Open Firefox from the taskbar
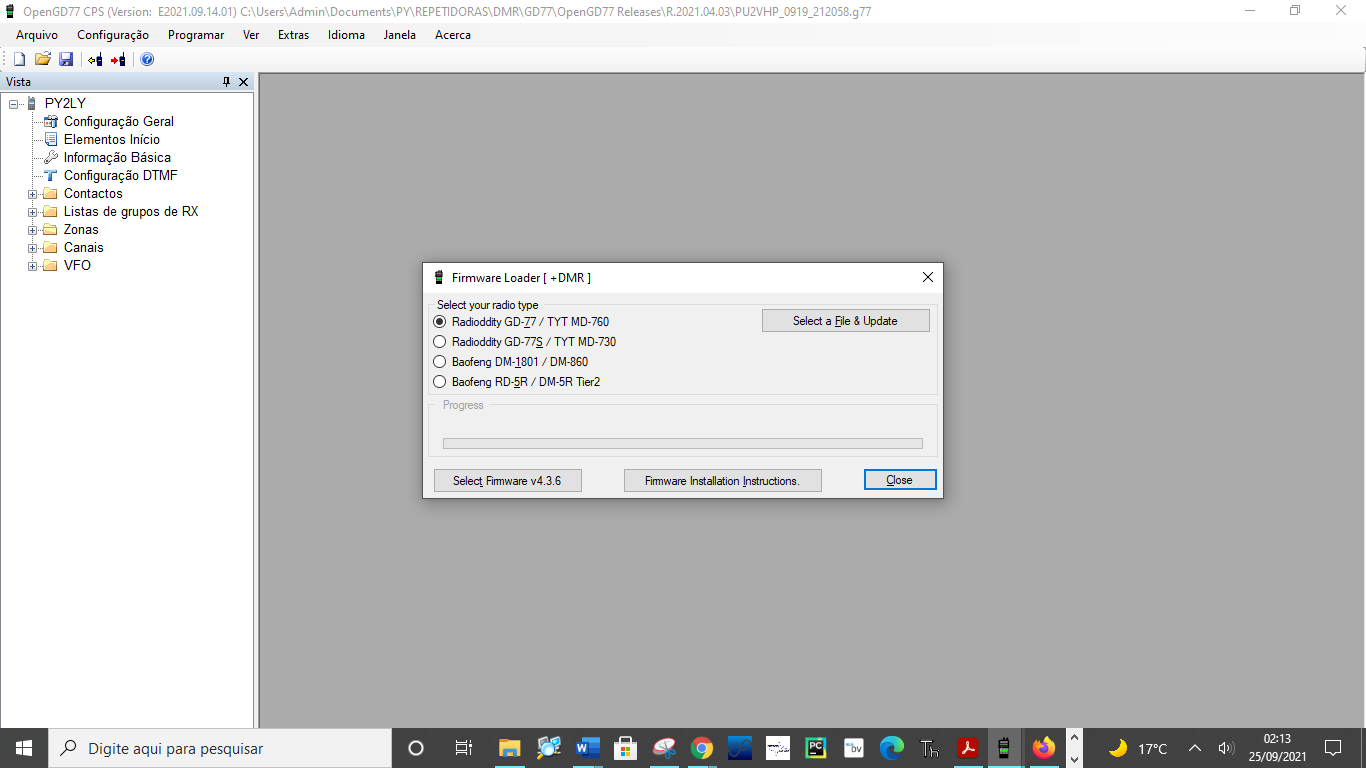Viewport: 1366px width, 768px height. click(1044, 748)
